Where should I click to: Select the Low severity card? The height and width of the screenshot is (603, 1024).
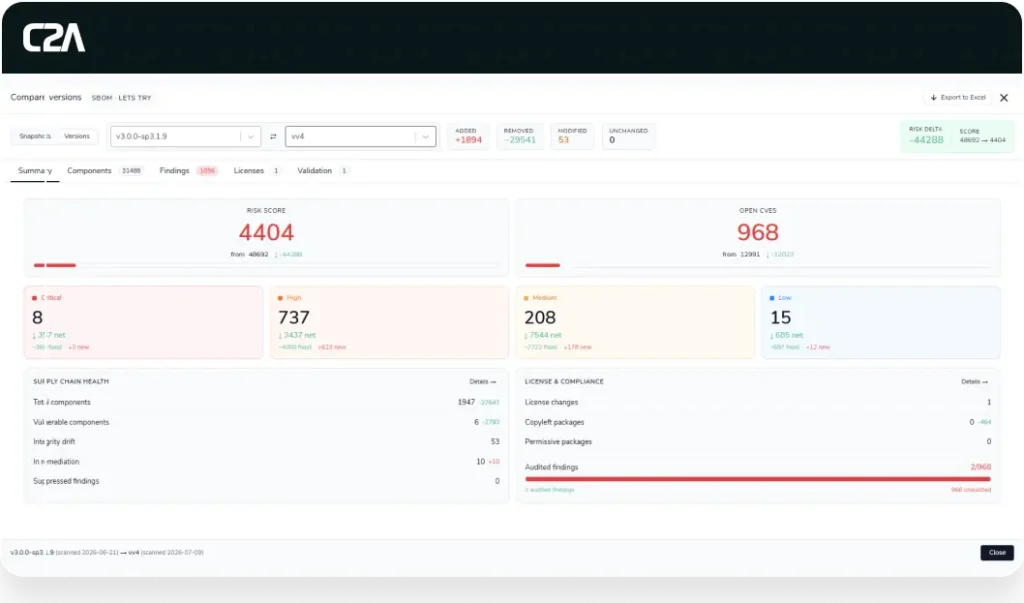coord(880,322)
